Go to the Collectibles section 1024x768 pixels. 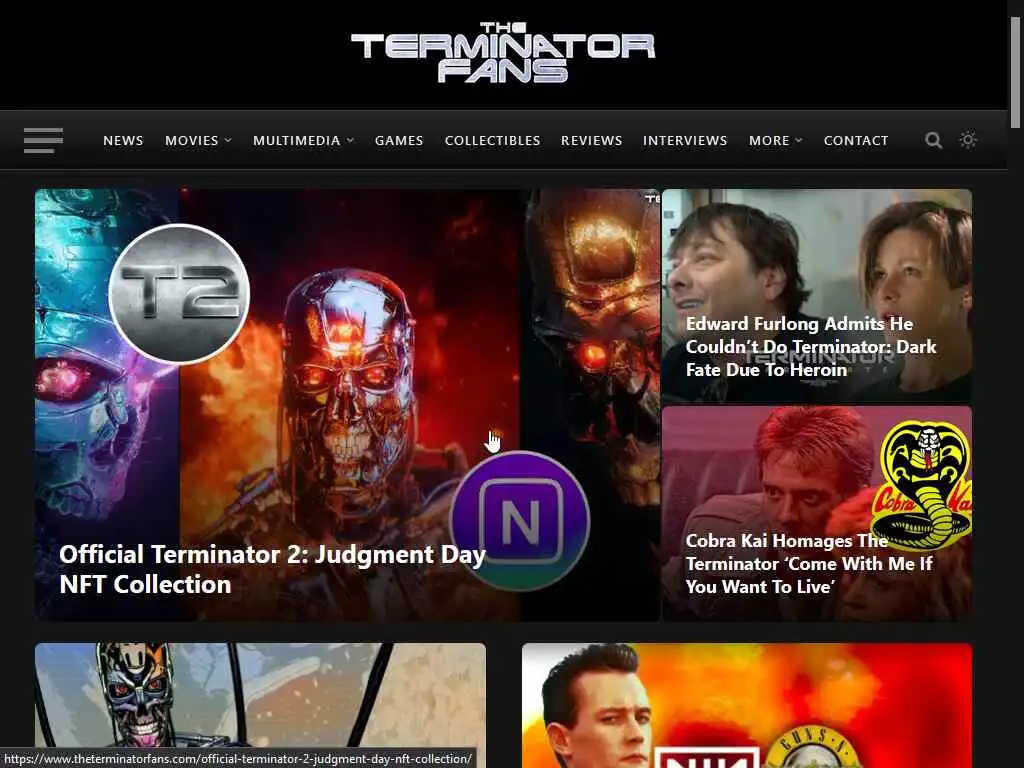coord(492,140)
